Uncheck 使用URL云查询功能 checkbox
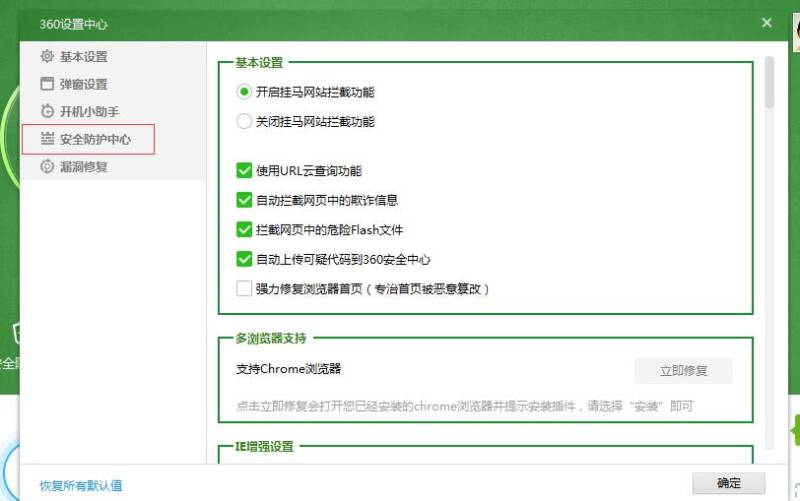Screen dimensions: 800x501 pos(244,170)
